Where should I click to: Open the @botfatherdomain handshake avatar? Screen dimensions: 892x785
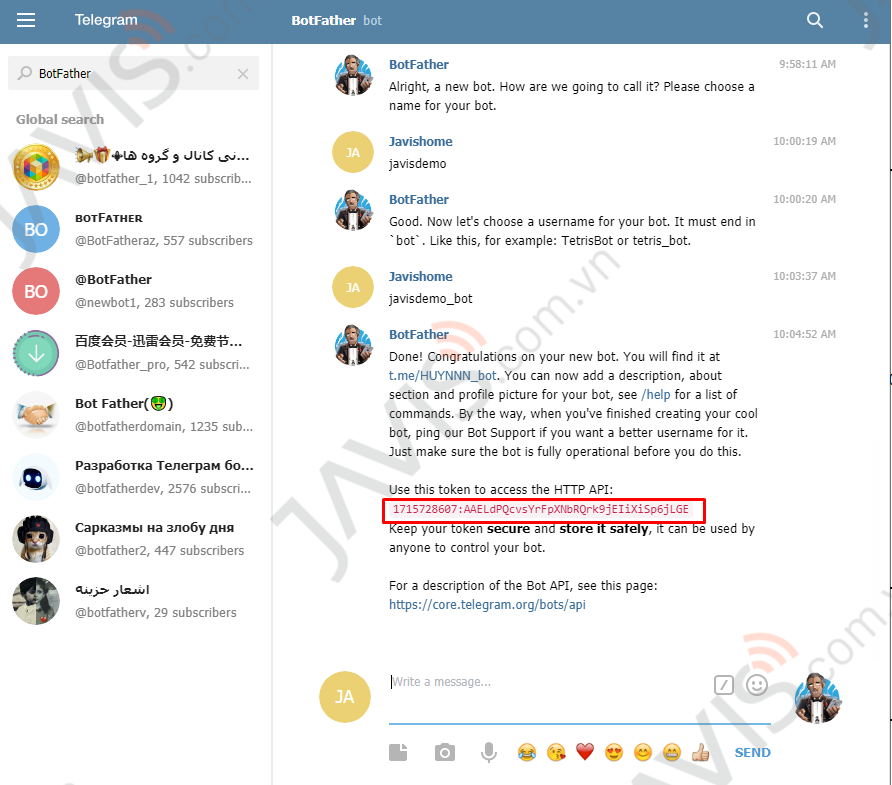point(36,415)
